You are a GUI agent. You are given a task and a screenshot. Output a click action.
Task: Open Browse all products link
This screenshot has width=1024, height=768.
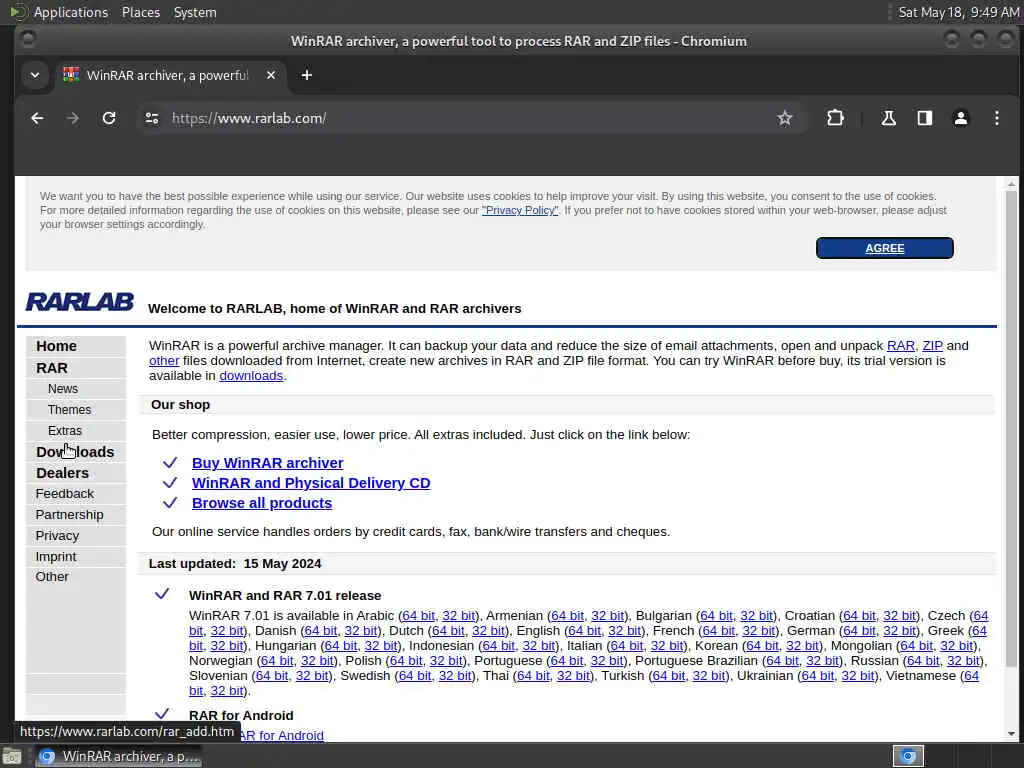point(262,503)
